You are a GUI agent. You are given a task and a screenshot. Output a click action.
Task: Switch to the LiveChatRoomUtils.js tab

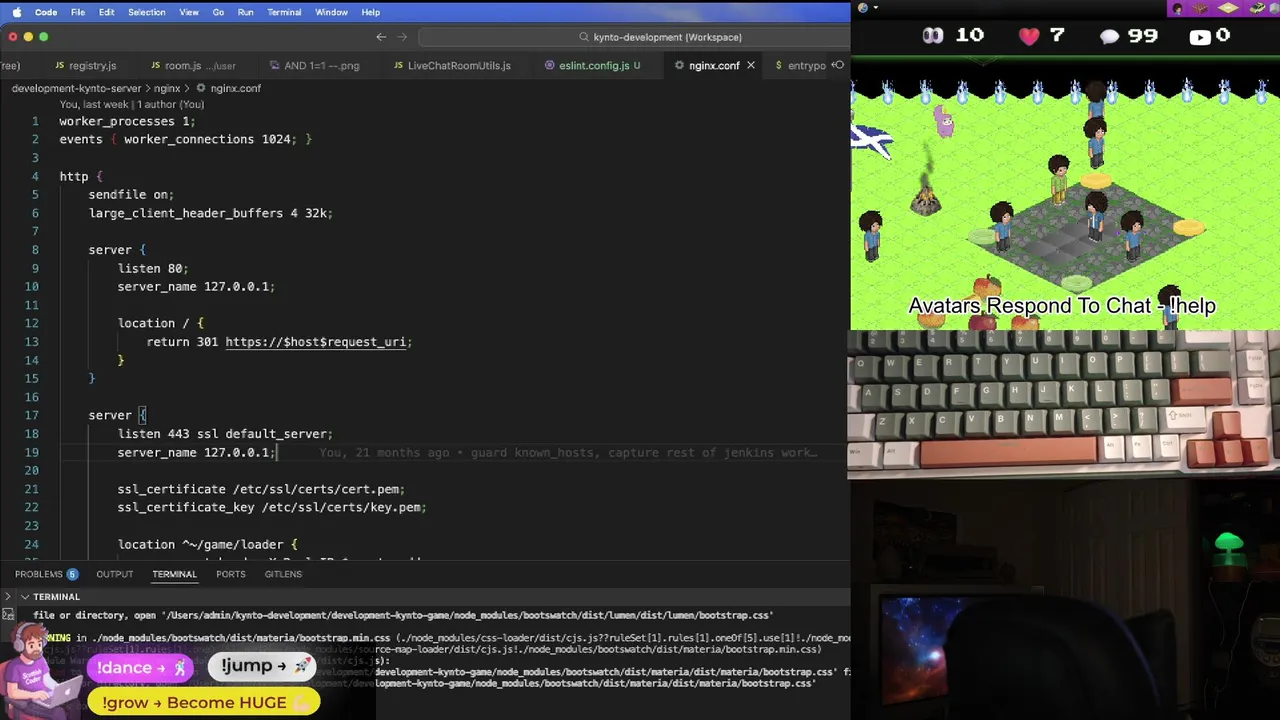click(452, 65)
